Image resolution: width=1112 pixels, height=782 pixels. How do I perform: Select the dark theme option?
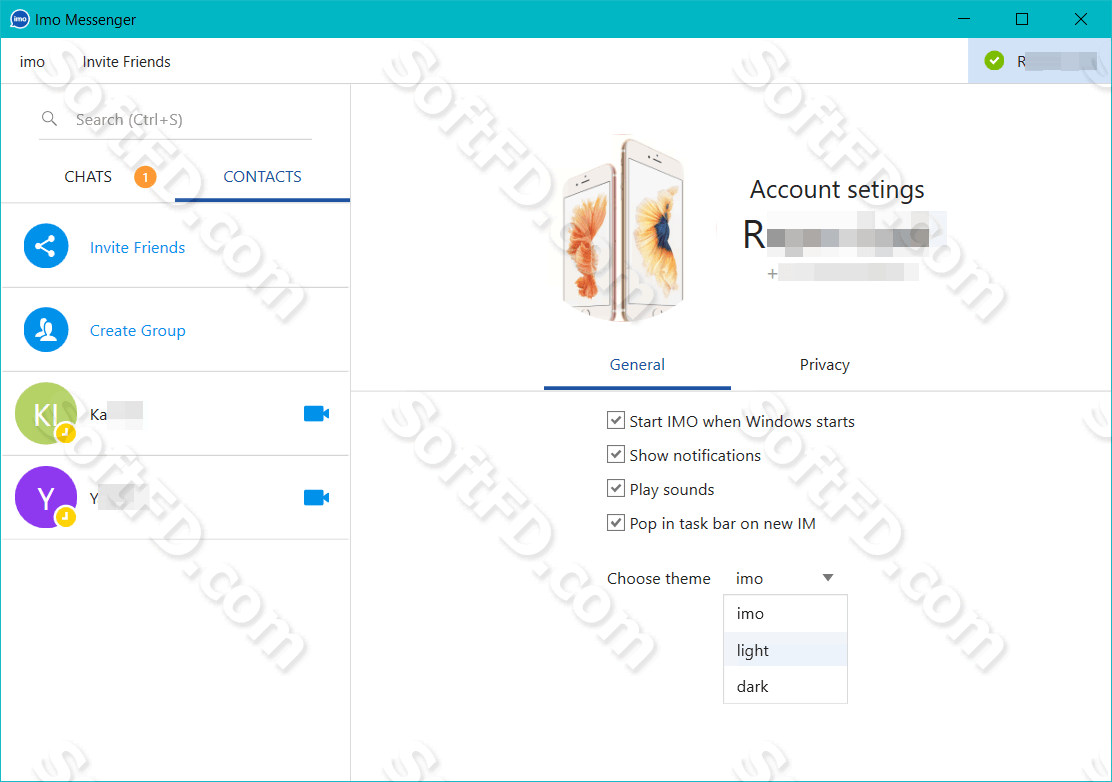click(785, 686)
